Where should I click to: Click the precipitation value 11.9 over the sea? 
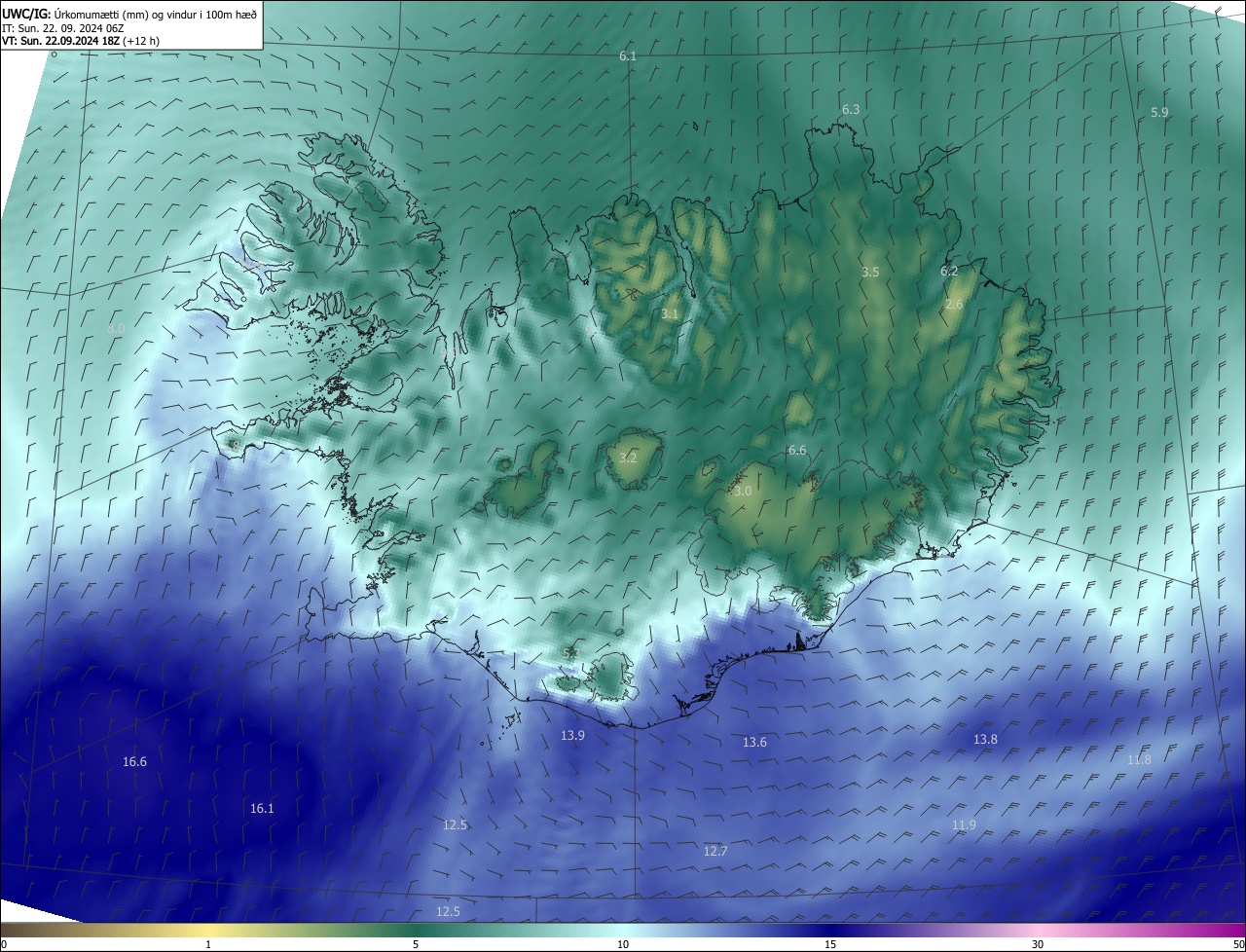pyautogui.click(x=964, y=825)
